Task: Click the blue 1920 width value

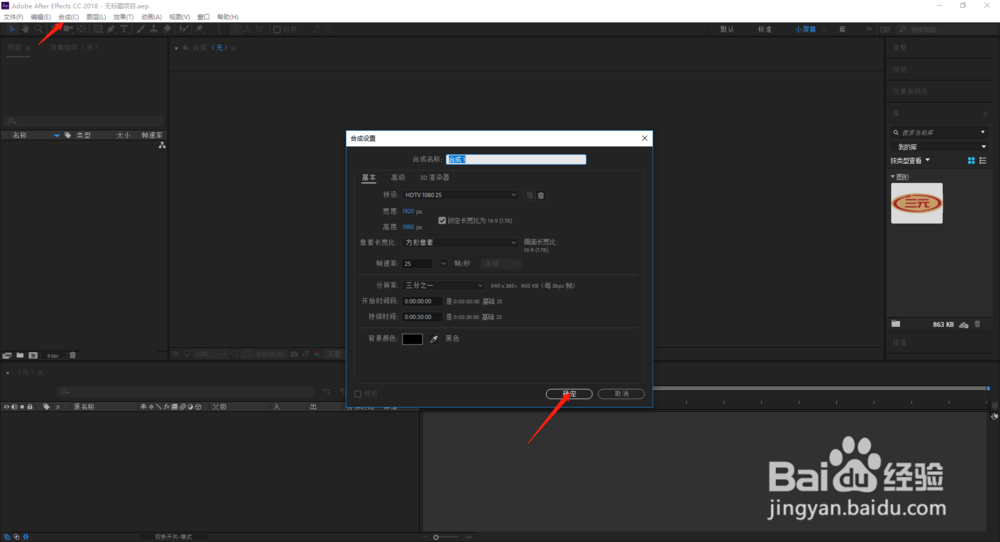Action: (x=408, y=211)
